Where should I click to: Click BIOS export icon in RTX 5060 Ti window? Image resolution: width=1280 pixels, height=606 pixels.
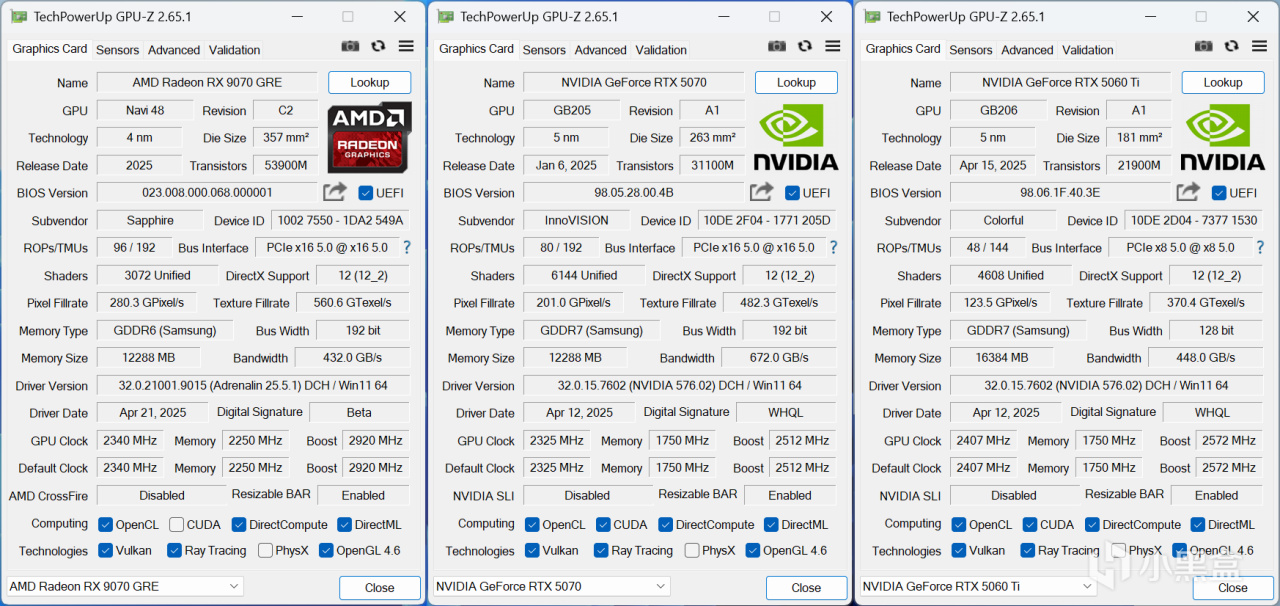(1188, 192)
